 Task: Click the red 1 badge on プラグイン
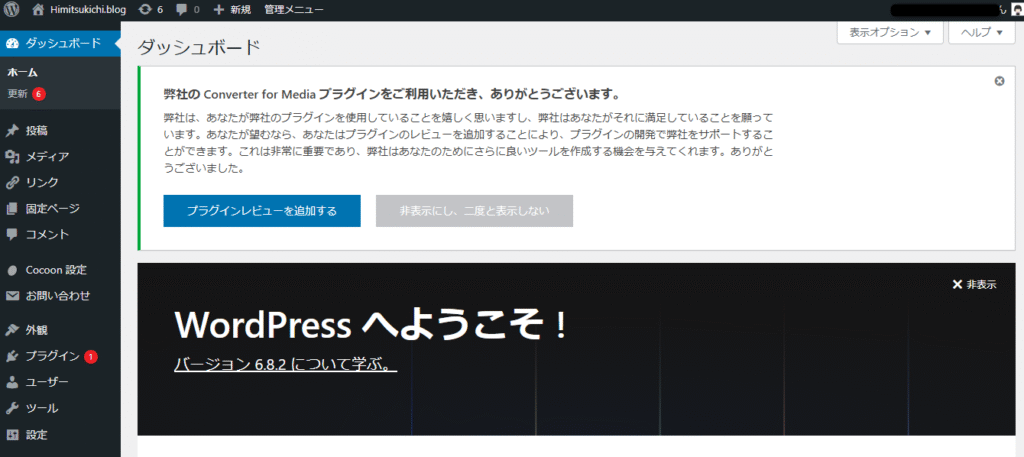click(x=91, y=356)
